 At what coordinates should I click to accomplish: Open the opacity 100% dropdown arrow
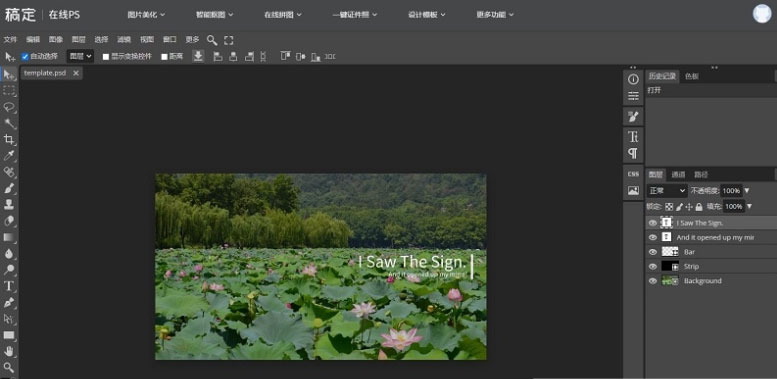(x=747, y=191)
